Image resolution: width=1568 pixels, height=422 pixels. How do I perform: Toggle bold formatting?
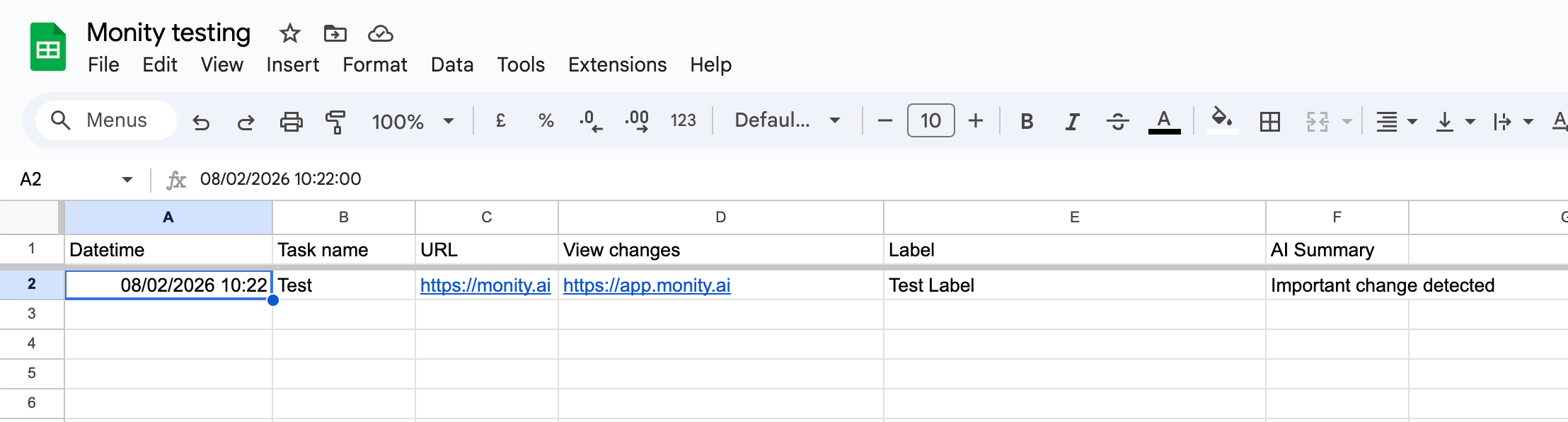pyautogui.click(x=1027, y=122)
